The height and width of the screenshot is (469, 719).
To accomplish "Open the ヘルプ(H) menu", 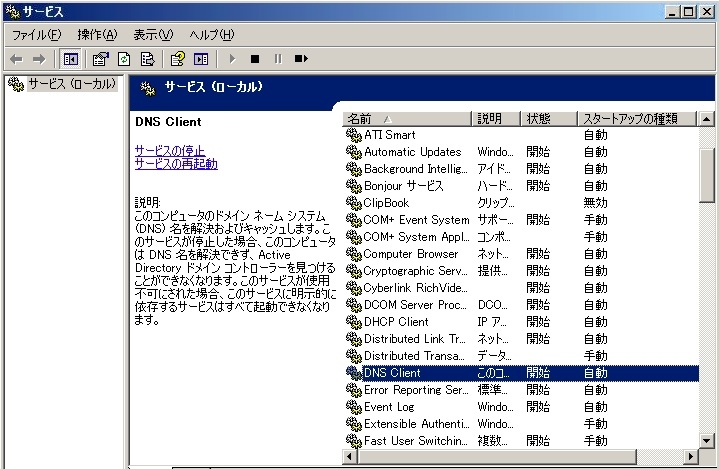I will 211,35.
